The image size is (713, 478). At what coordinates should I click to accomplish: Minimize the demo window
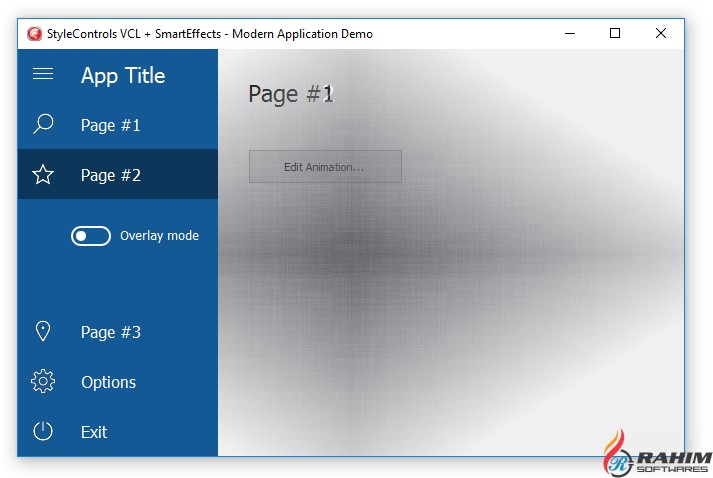pos(569,33)
